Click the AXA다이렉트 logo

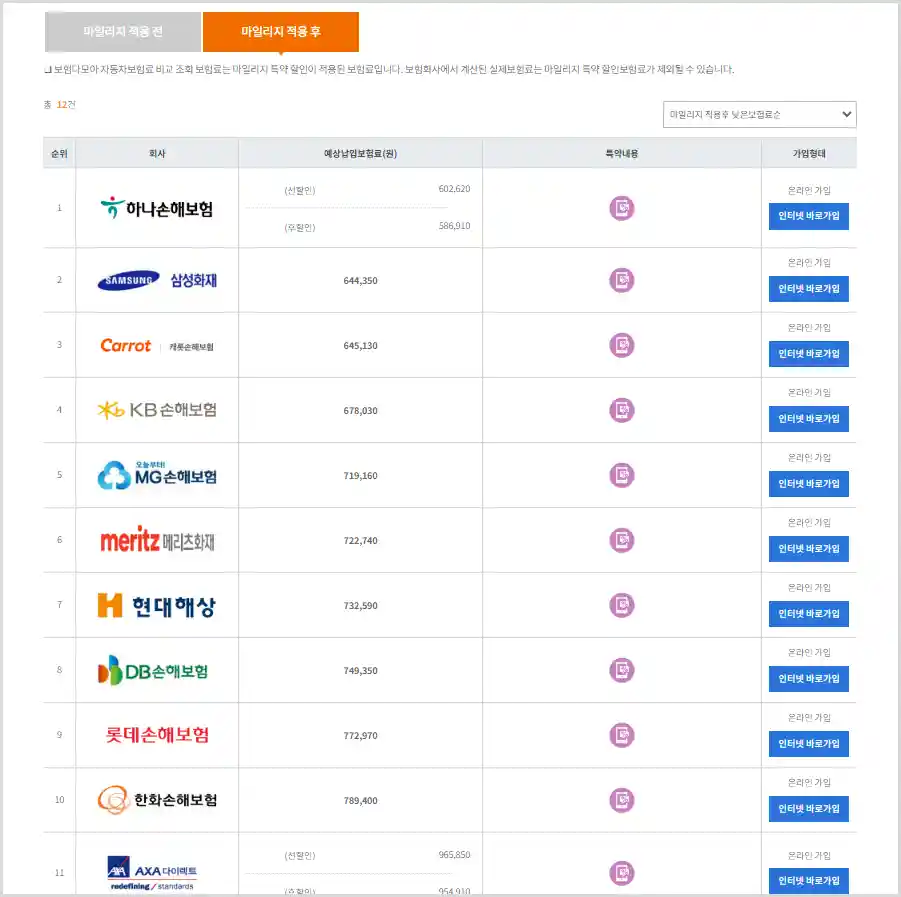pos(152,873)
